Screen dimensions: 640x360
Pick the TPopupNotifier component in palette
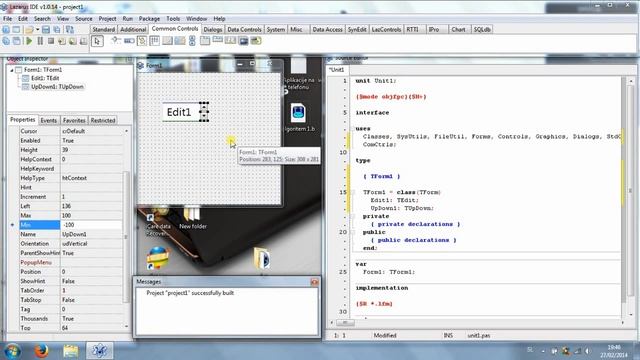coord(256,40)
